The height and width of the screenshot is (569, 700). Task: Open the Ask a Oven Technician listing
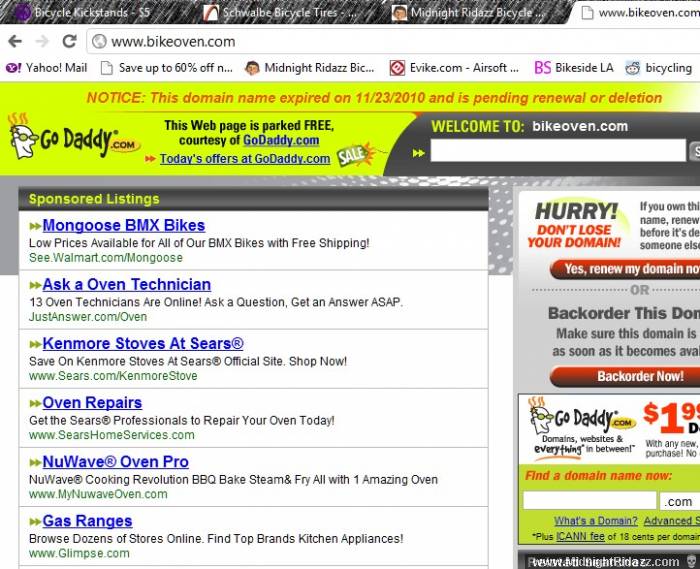click(x=127, y=285)
